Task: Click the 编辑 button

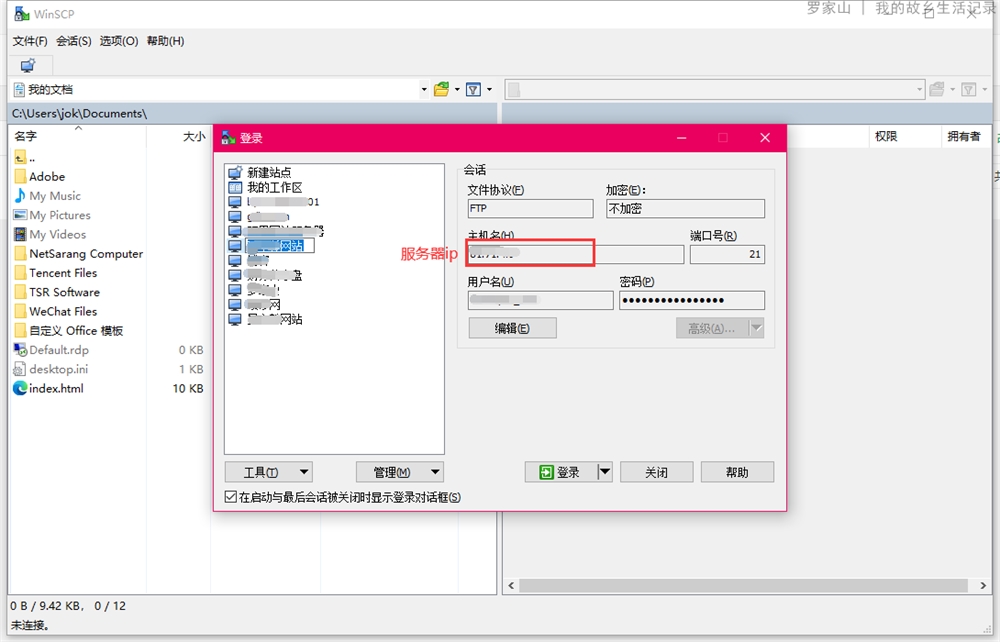Action: click(512, 328)
